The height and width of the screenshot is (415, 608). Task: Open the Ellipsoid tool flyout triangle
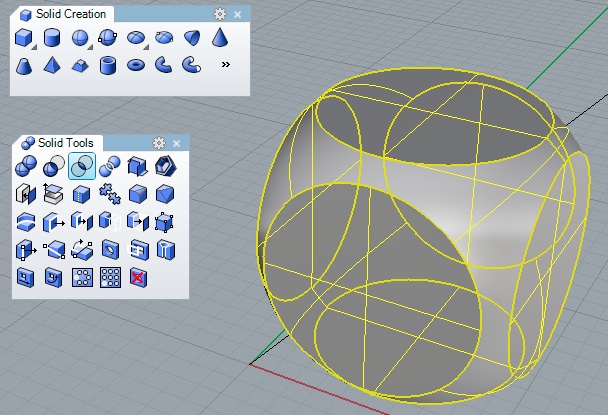[x=146, y=47]
